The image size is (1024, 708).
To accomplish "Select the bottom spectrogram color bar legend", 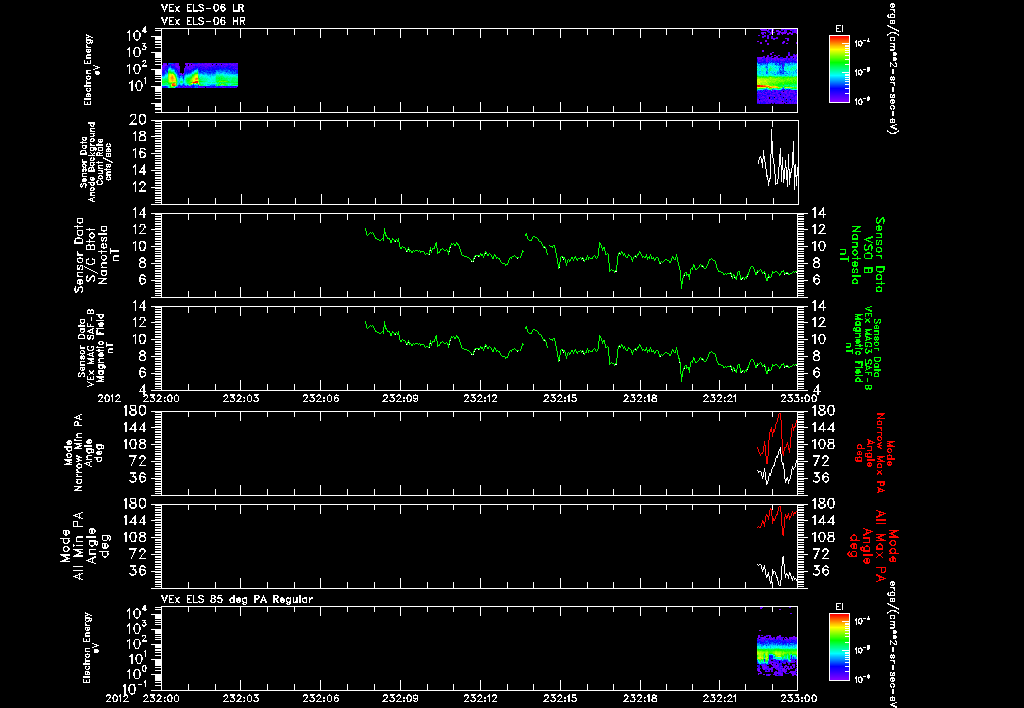I will [x=839, y=647].
